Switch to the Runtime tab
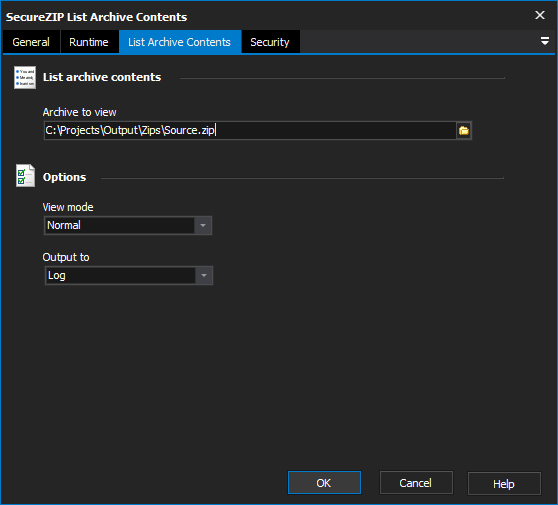The image size is (558, 505). click(89, 42)
